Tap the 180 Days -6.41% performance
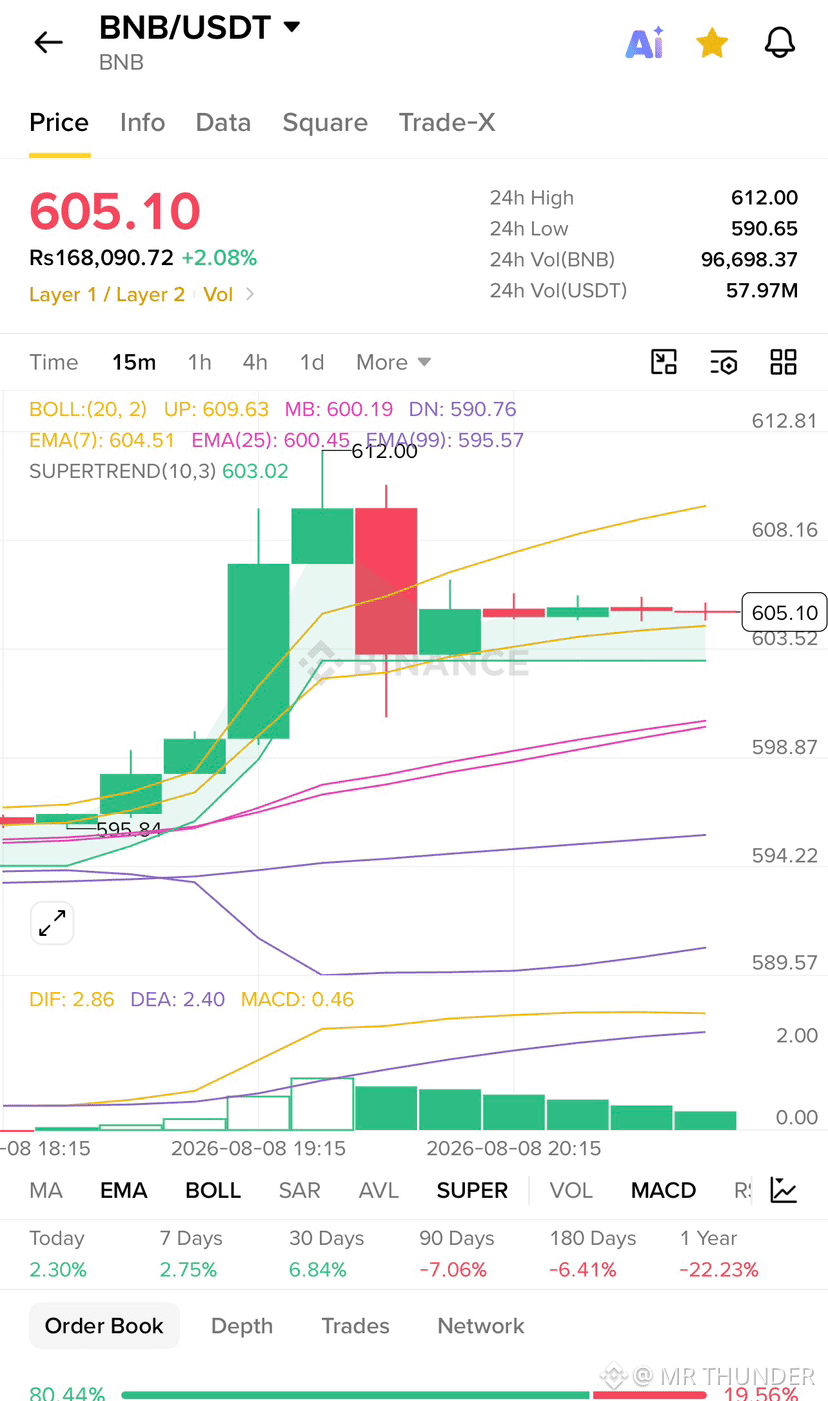Image resolution: width=828 pixels, height=1401 pixels. pyautogui.click(x=593, y=1254)
